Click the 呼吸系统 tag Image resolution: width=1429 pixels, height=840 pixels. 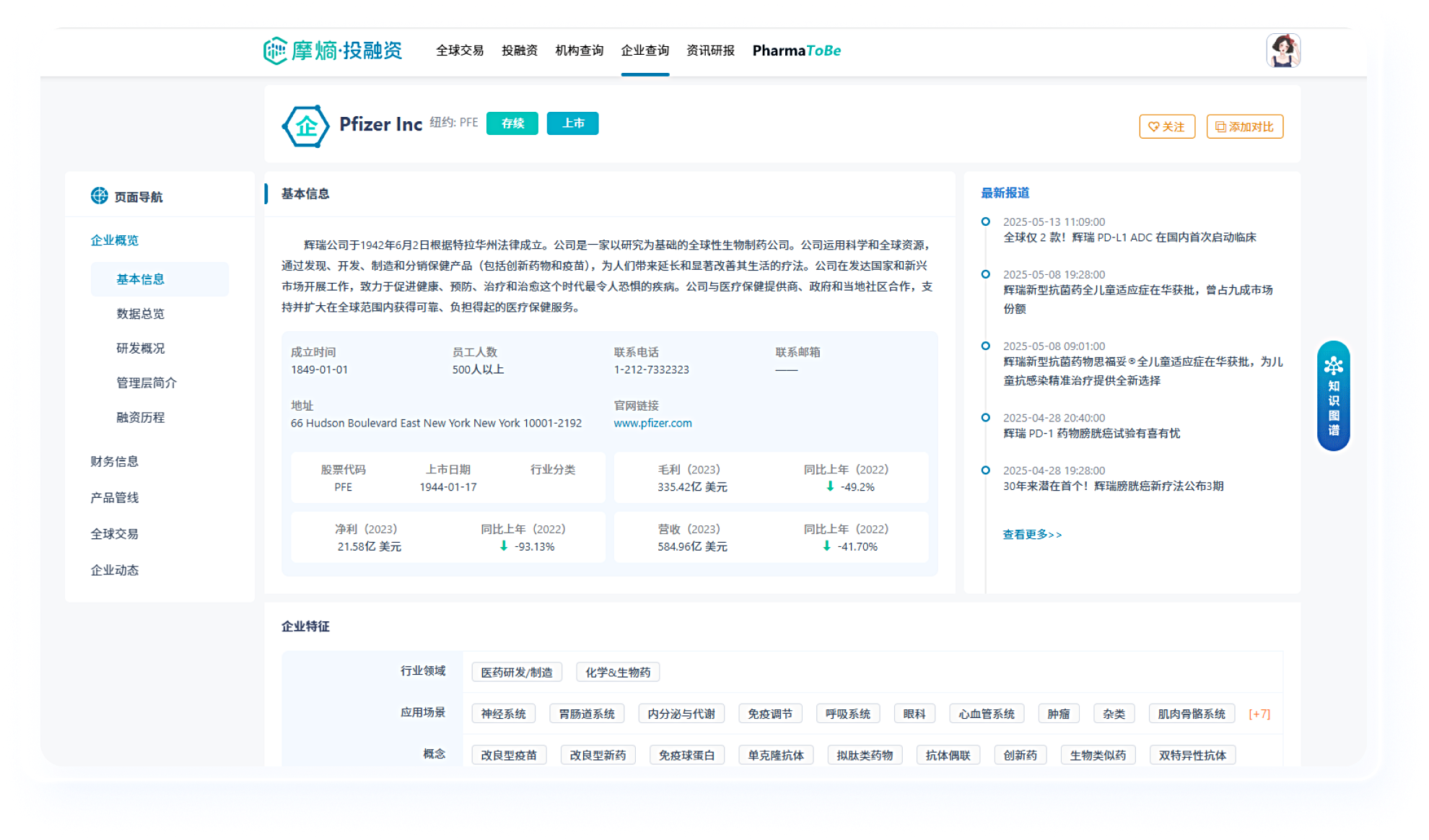(848, 714)
